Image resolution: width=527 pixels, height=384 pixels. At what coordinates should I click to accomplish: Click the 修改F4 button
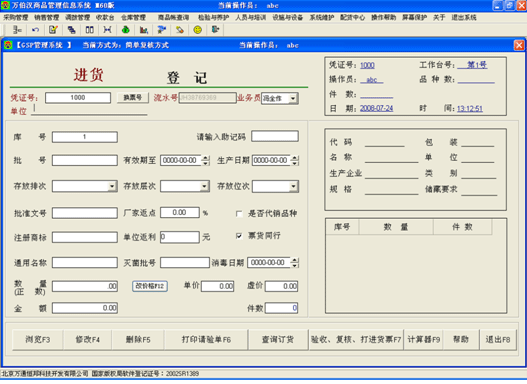[x=88, y=340]
